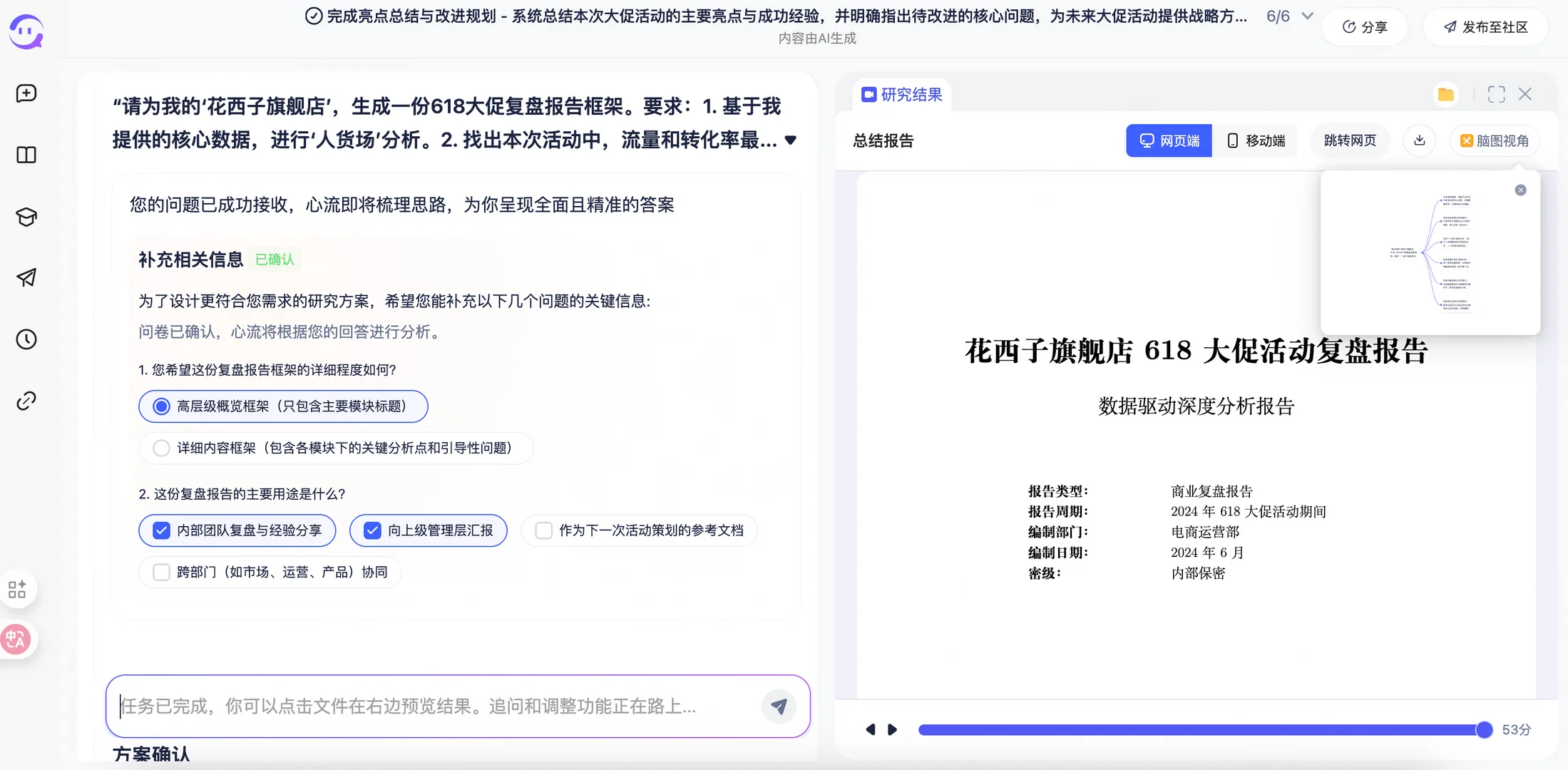The width and height of the screenshot is (1568, 770).
Task: Click the 补充相关信息 heading
Action: tap(190, 260)
